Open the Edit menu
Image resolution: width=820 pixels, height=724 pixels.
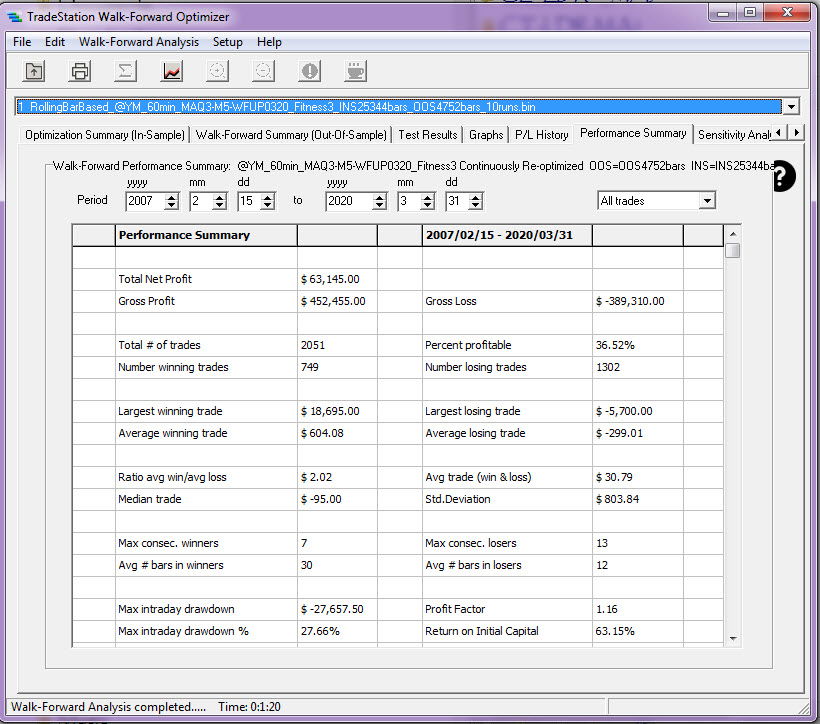[55, 42]
